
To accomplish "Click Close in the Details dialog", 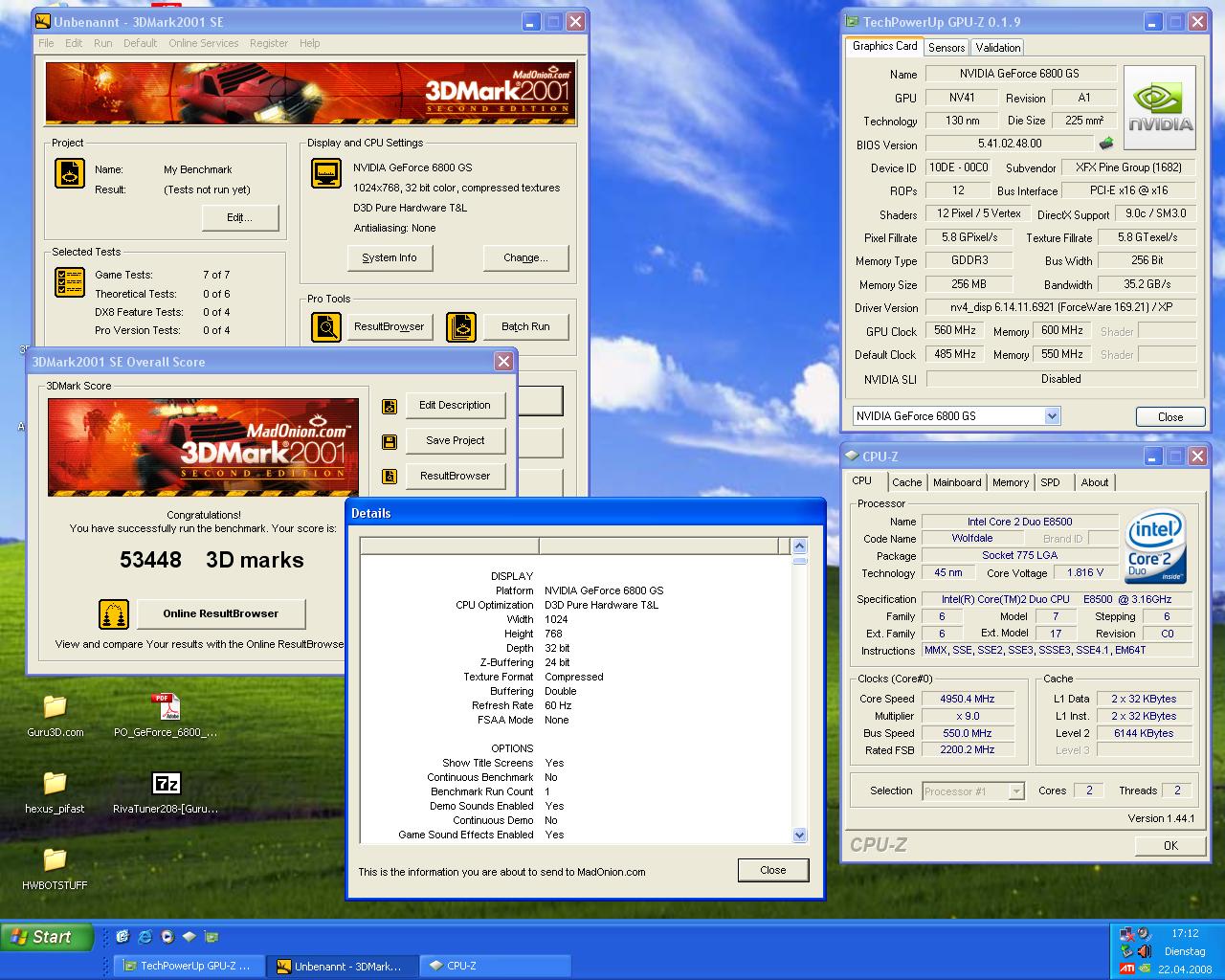I will [773, 871].
